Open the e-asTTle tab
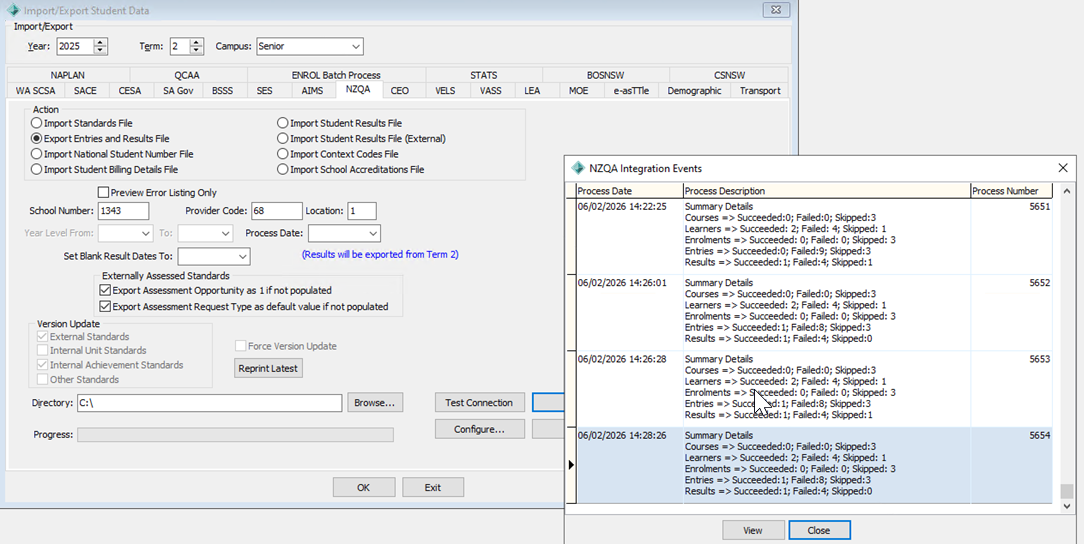The height and width of the screenshot is (544, 1084). (632, 91)
